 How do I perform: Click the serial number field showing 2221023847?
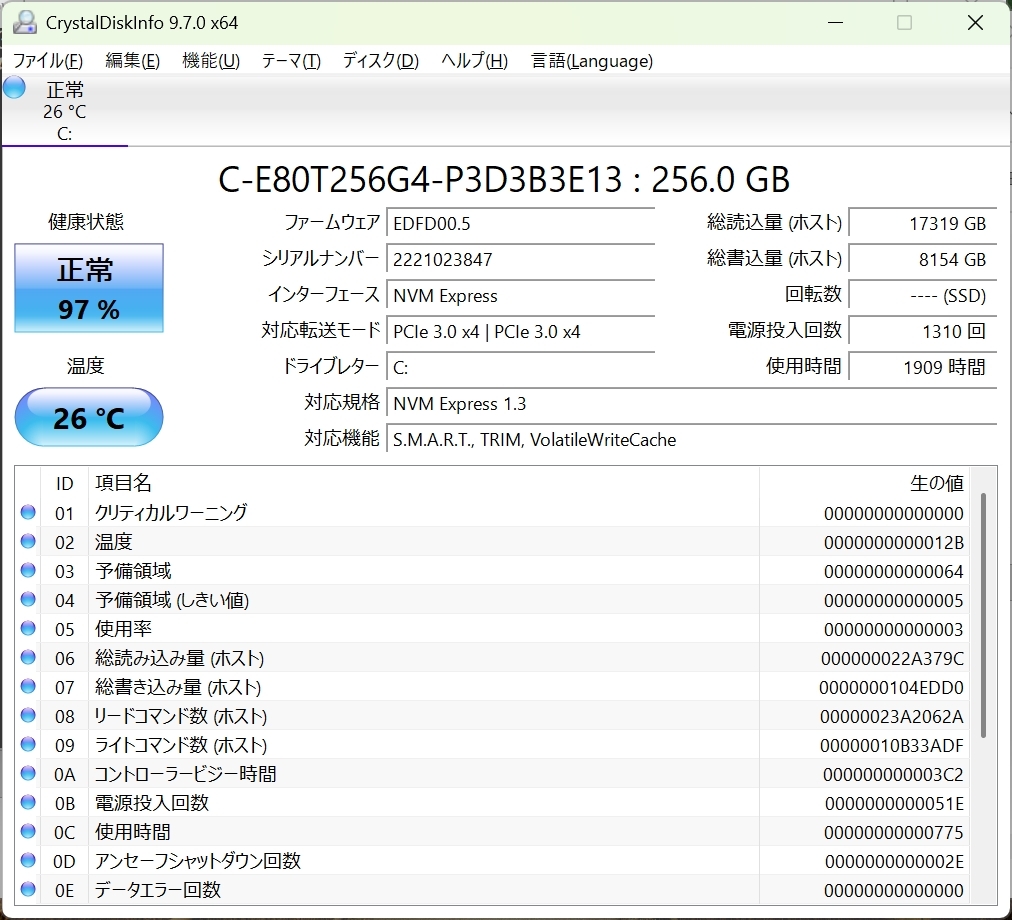click(520, 259)
